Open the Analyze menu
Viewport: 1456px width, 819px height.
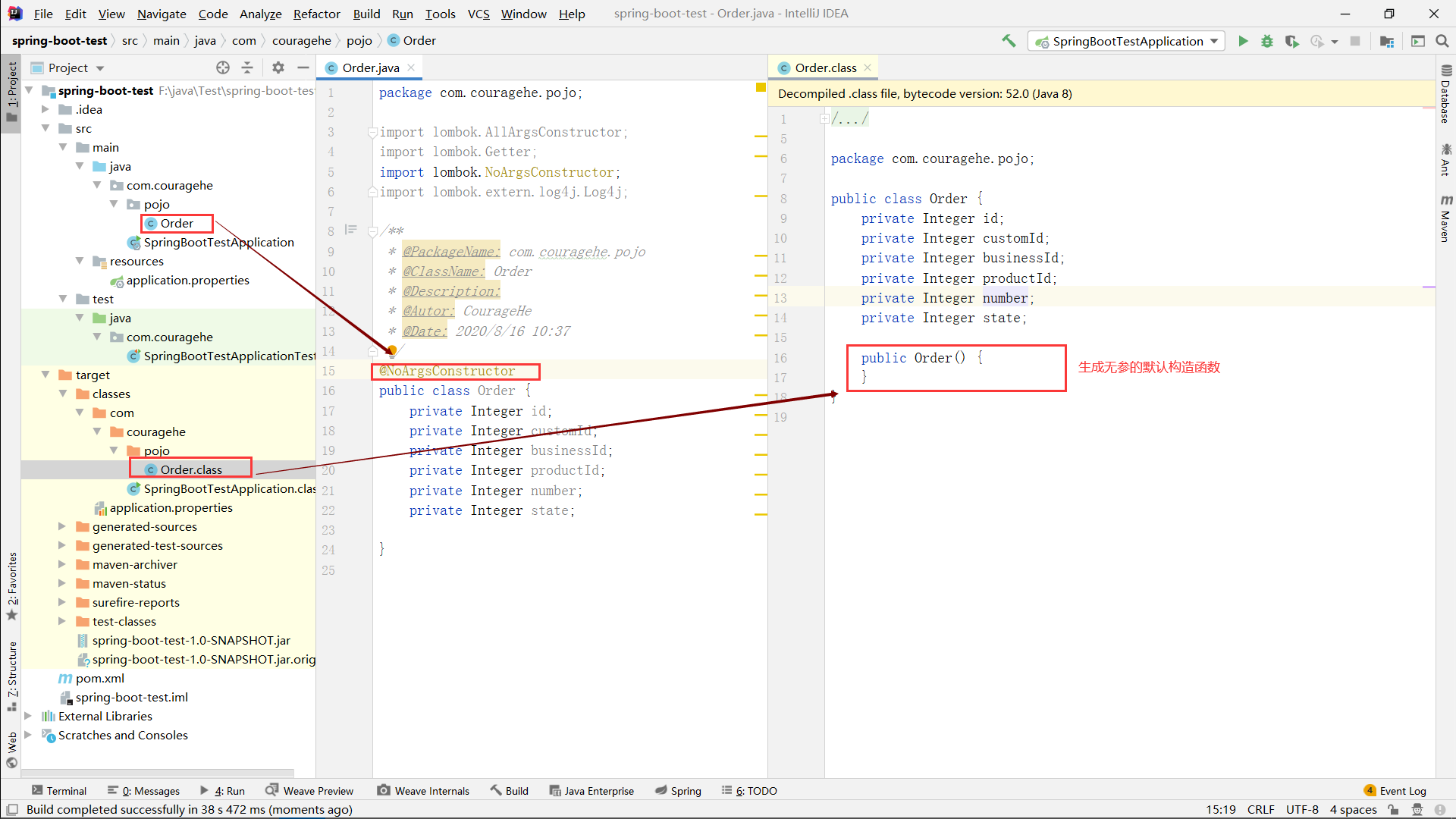click(x=260, y=14)
